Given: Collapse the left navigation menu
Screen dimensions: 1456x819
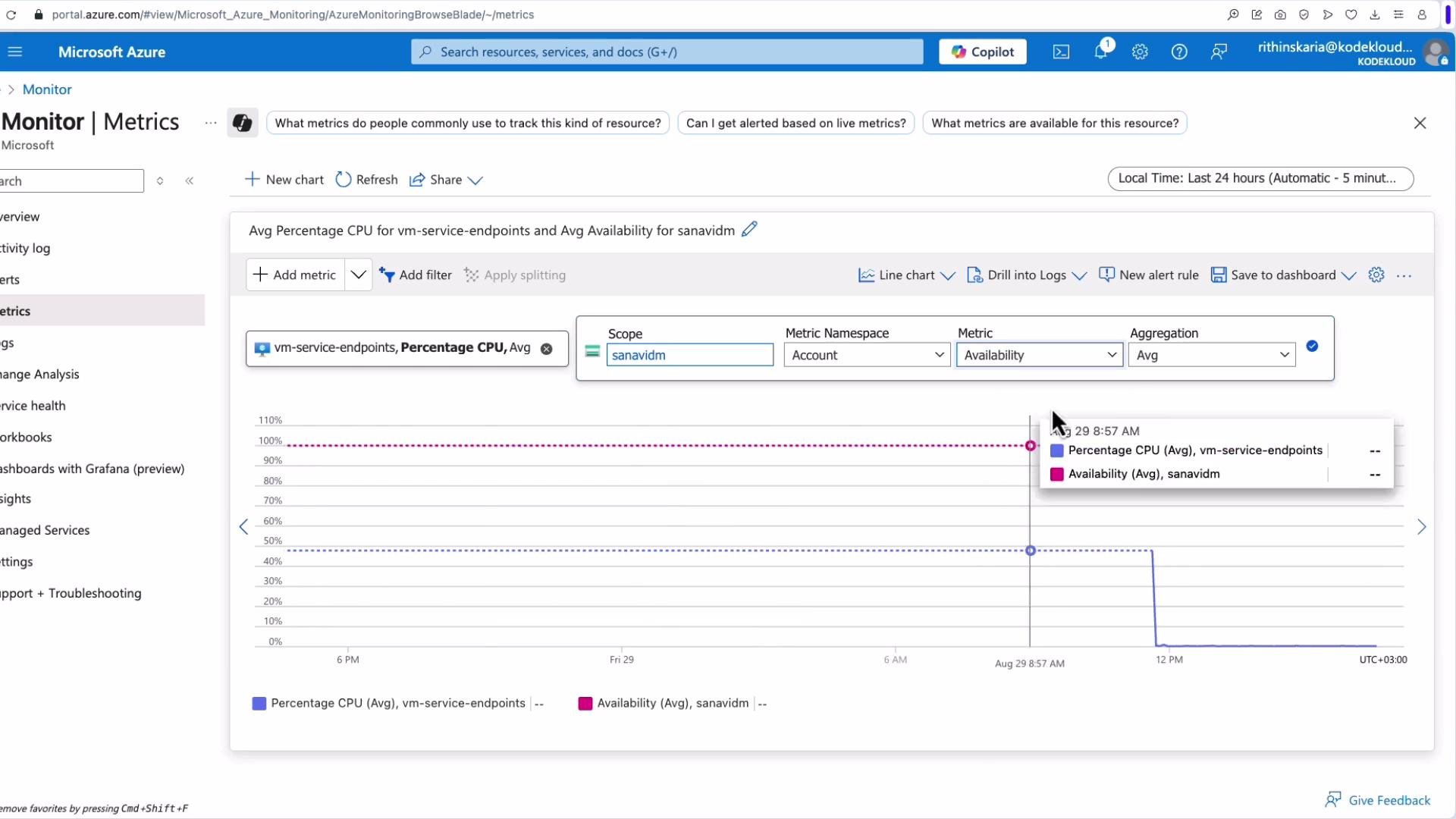Looking at the screenshot, I should tap(190, 180).
